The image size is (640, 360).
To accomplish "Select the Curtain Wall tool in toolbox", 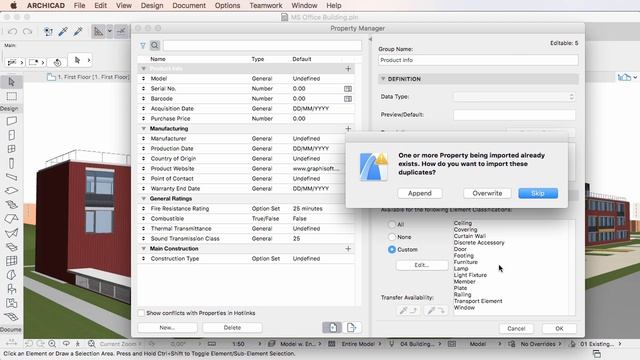I will [11, 261].
